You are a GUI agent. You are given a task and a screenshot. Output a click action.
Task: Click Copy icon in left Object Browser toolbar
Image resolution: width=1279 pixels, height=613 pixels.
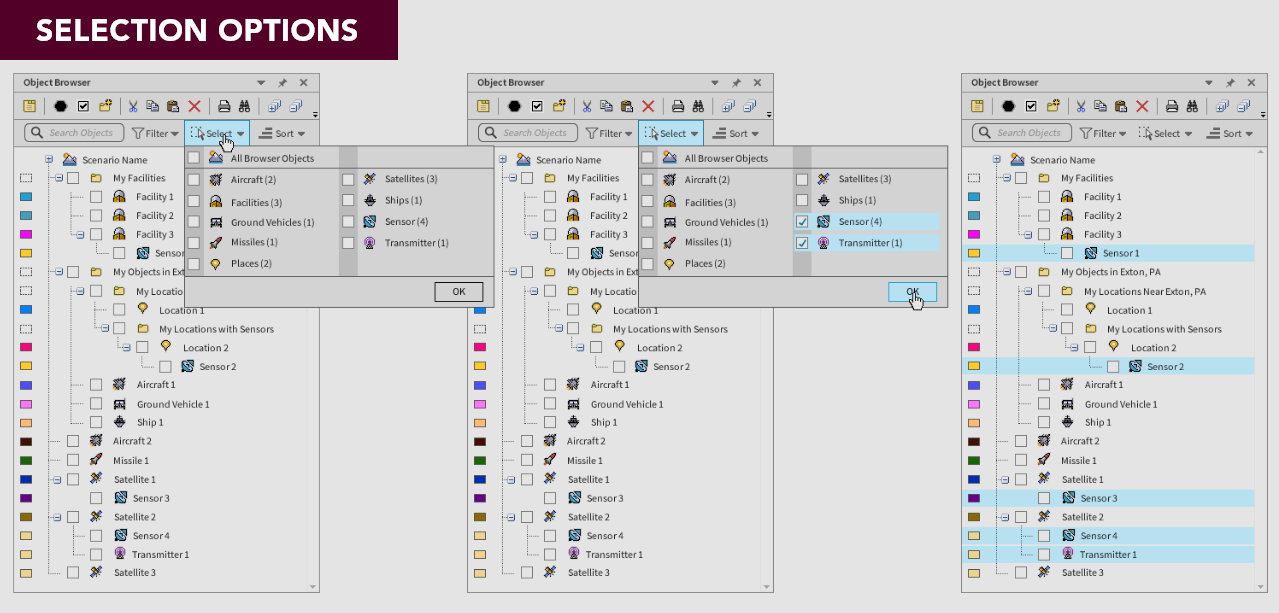(x=152, y=106)
